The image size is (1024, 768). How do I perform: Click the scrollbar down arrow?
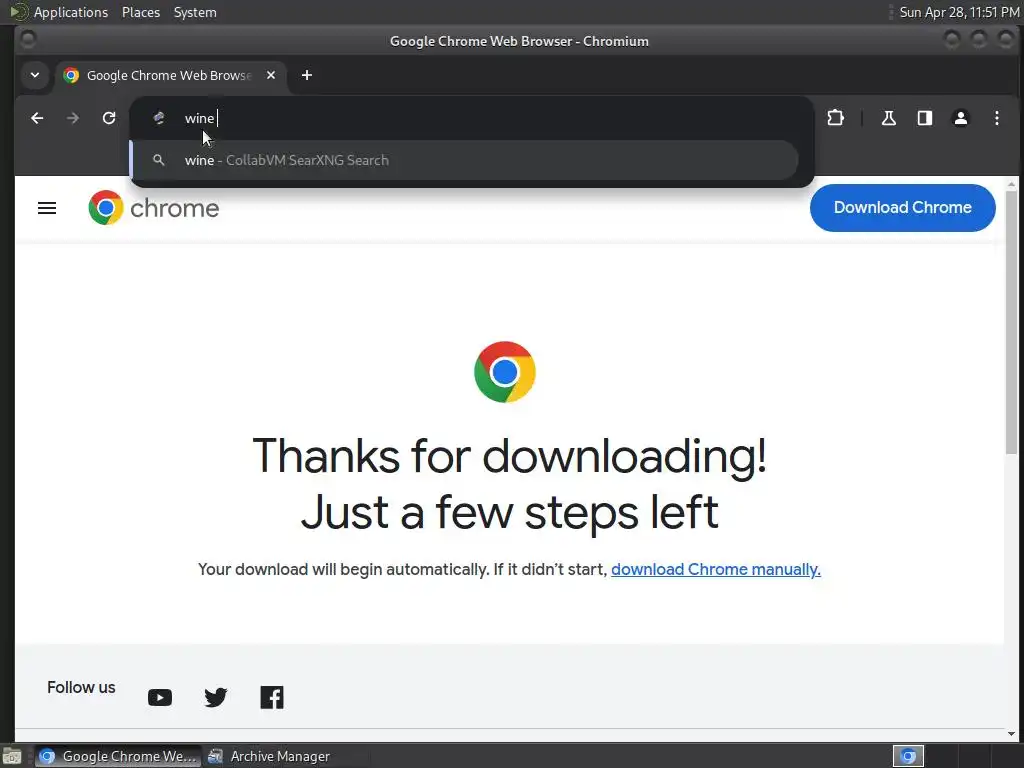coord(1011,734)
